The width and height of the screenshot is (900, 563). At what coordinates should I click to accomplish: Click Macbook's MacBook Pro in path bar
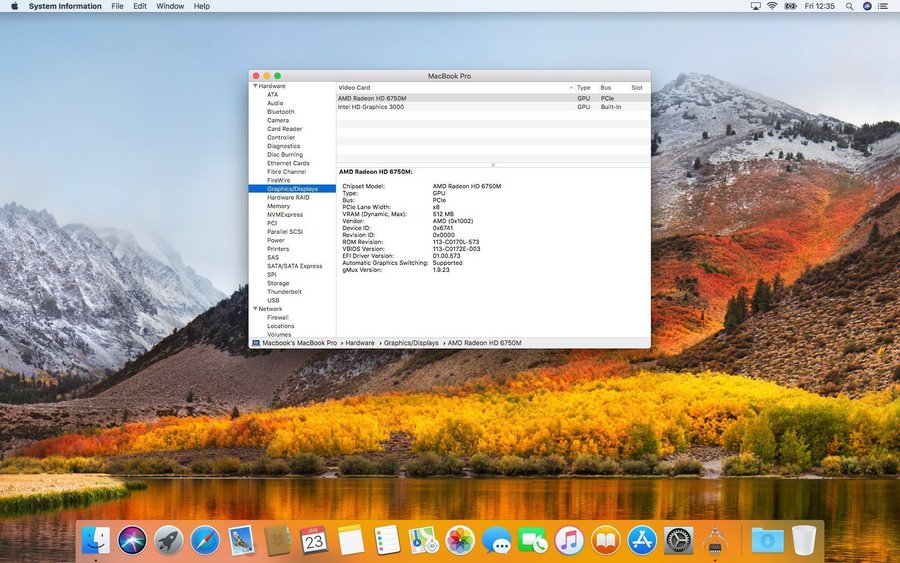(299, 343)
